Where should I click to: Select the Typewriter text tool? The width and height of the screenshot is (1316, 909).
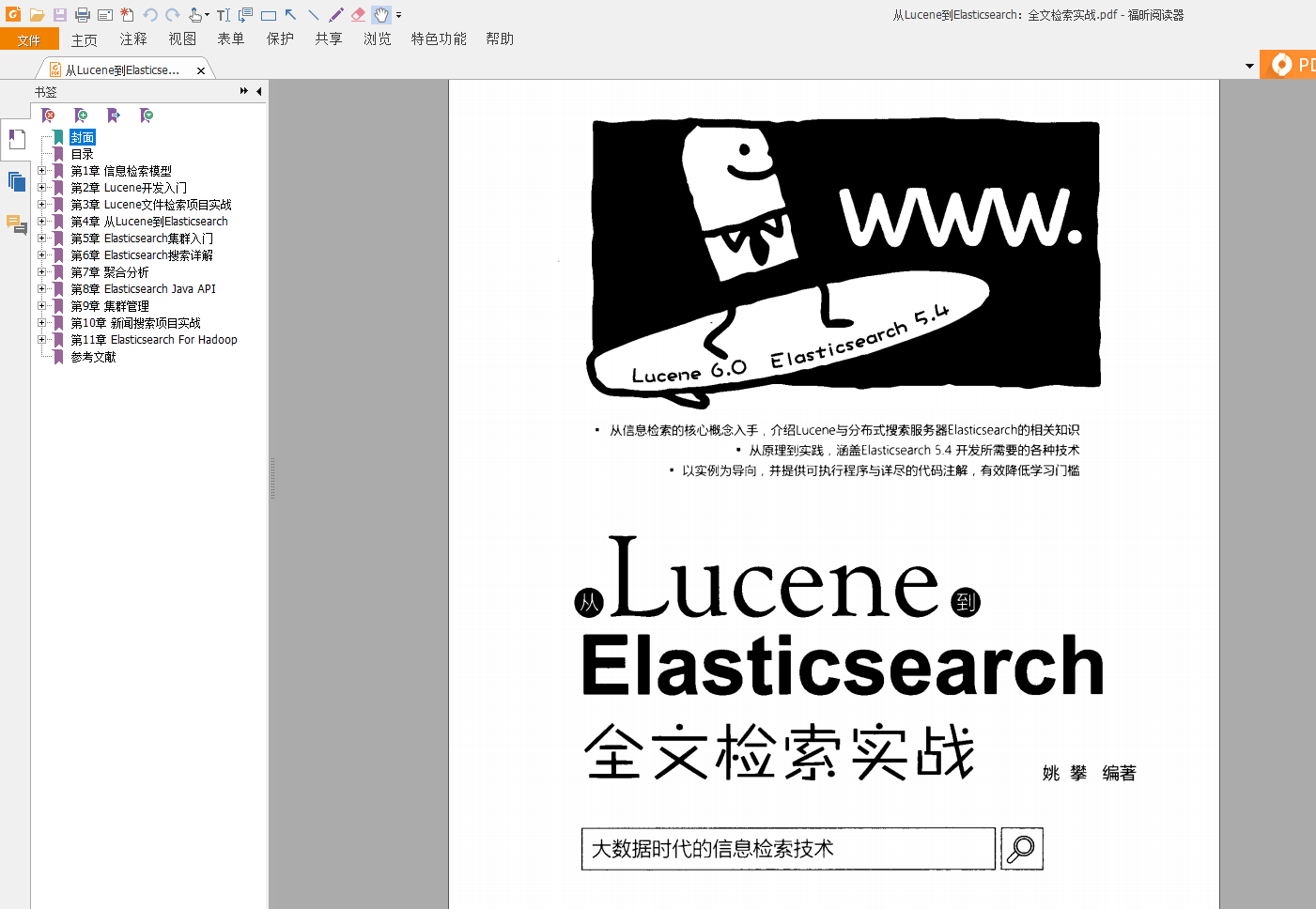click(224, 15)
